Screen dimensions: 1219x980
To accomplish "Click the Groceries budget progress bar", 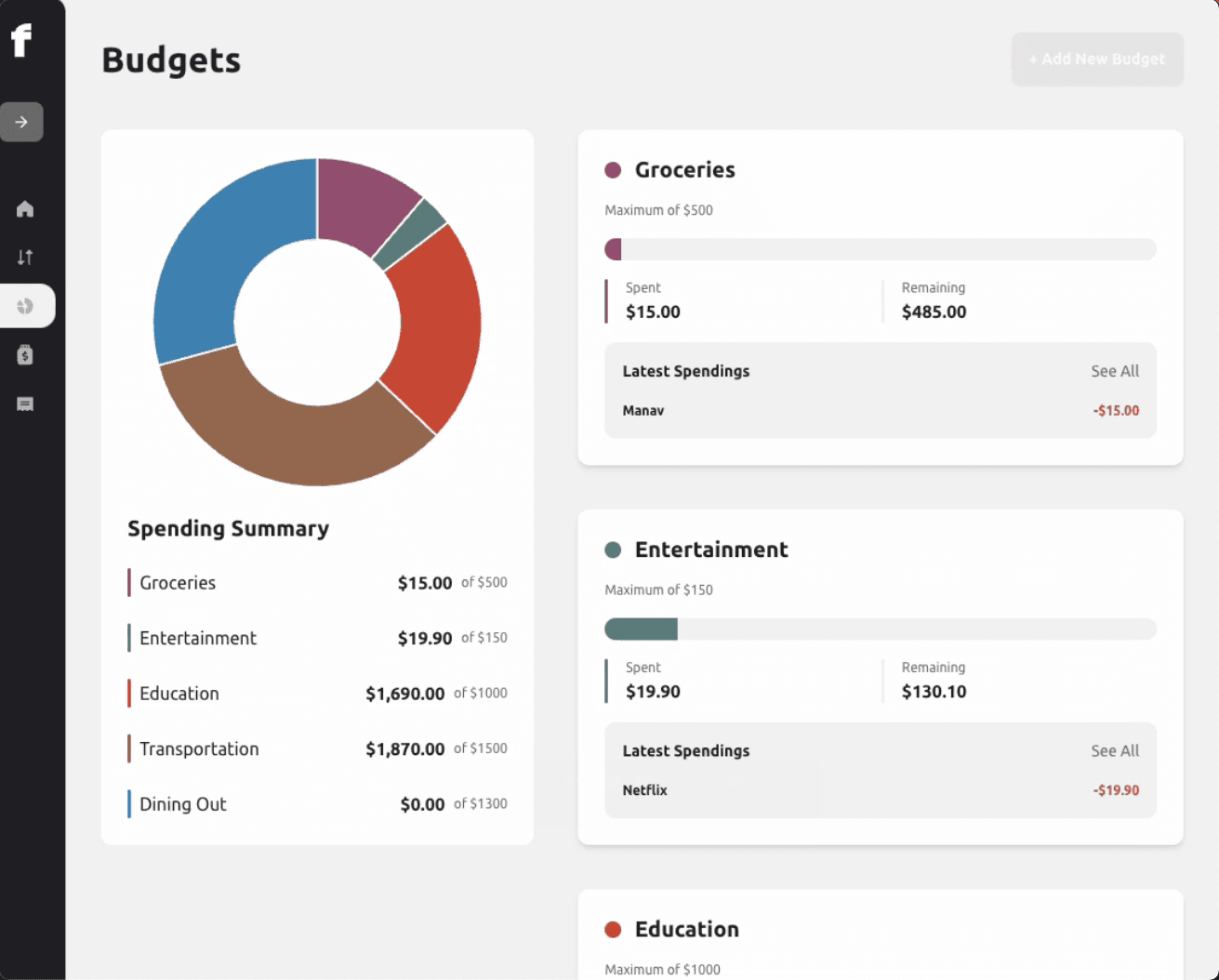I will click(x=880, y=249).
